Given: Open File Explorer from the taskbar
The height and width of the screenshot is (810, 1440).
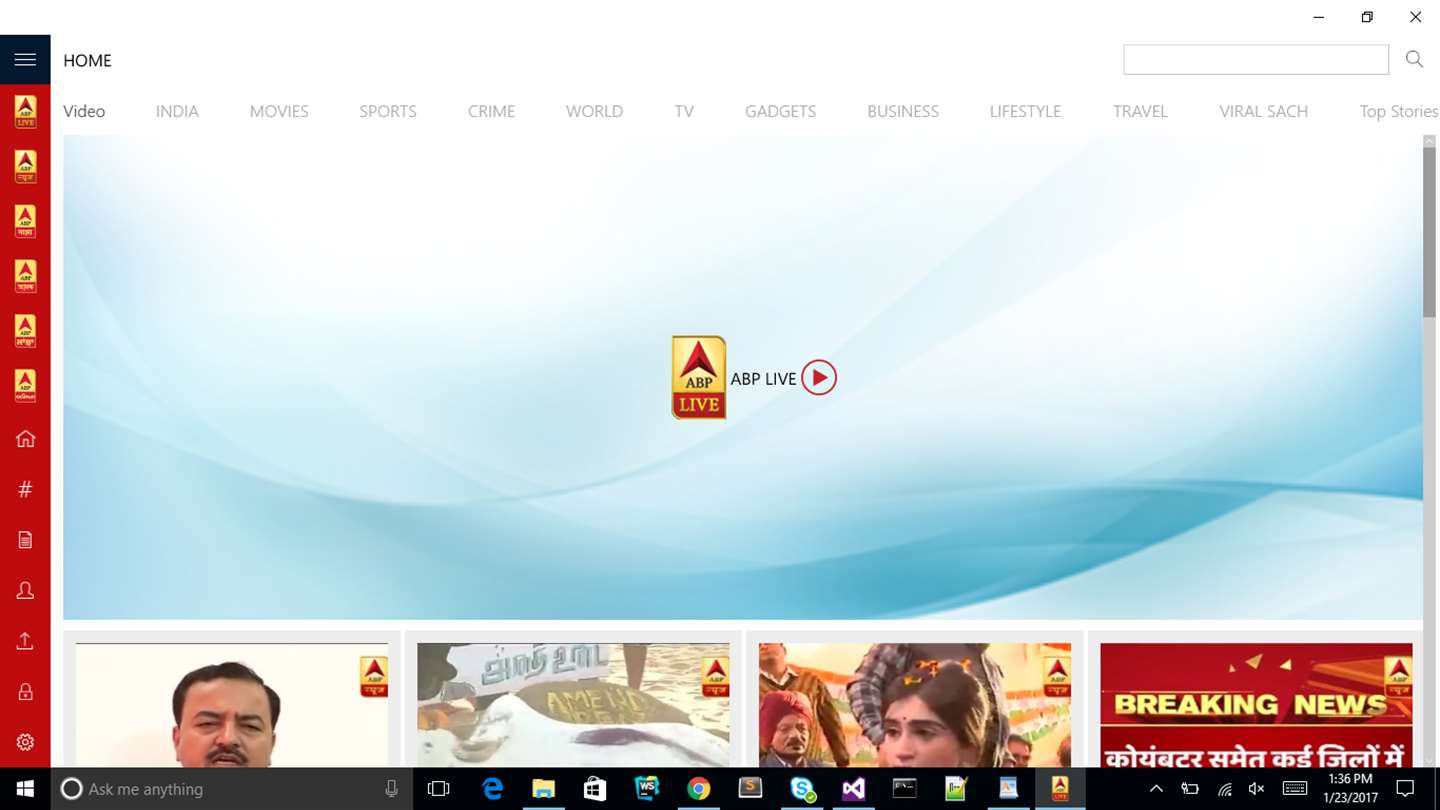Looking at the screenshot, I should pos(543,789).
